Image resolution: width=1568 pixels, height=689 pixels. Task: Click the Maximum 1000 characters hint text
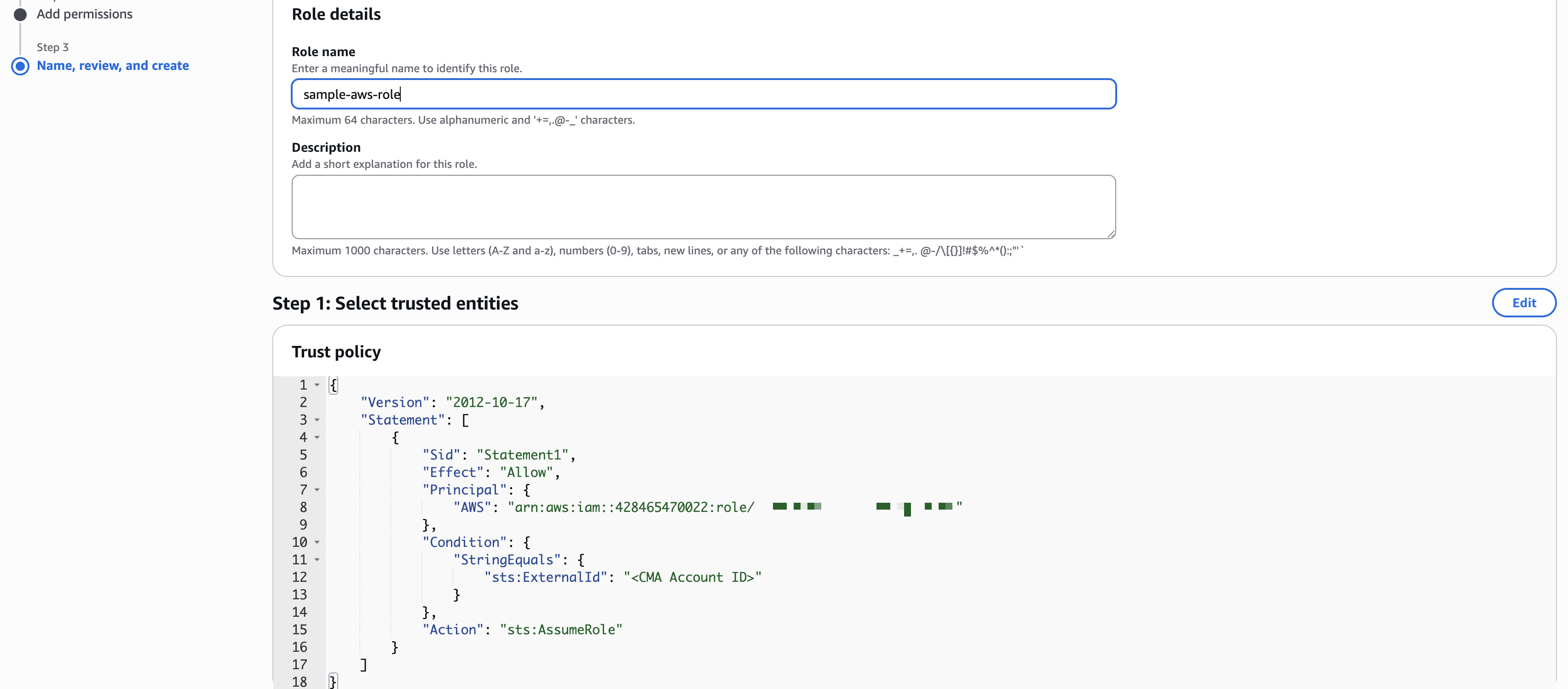pyautogui.click(x=657, y=250)
